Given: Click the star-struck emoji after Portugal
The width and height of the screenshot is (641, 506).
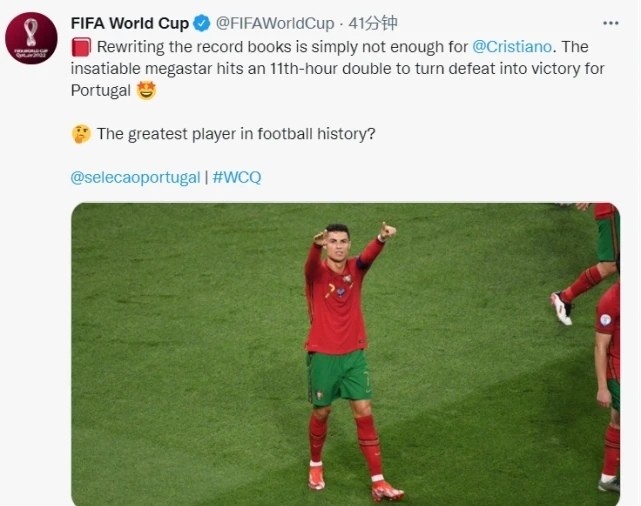Looking at the screenshot, I should (x=146, y=90).
